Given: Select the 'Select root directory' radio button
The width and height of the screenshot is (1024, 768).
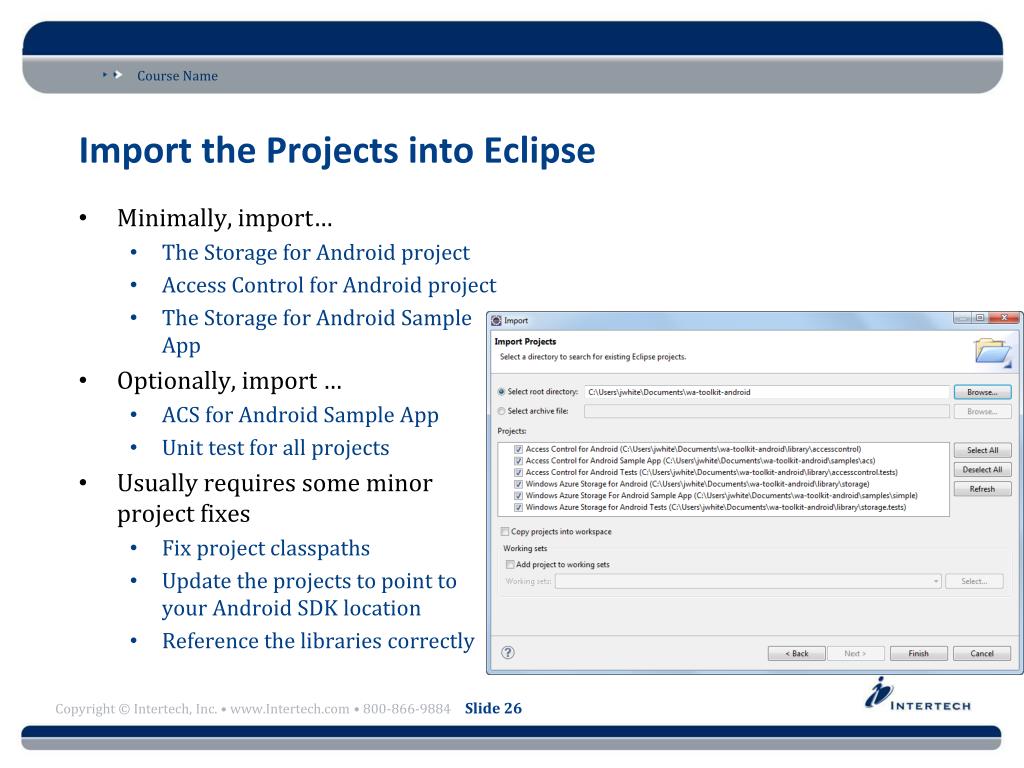Looking at the screenshot, I should (502, 392).
